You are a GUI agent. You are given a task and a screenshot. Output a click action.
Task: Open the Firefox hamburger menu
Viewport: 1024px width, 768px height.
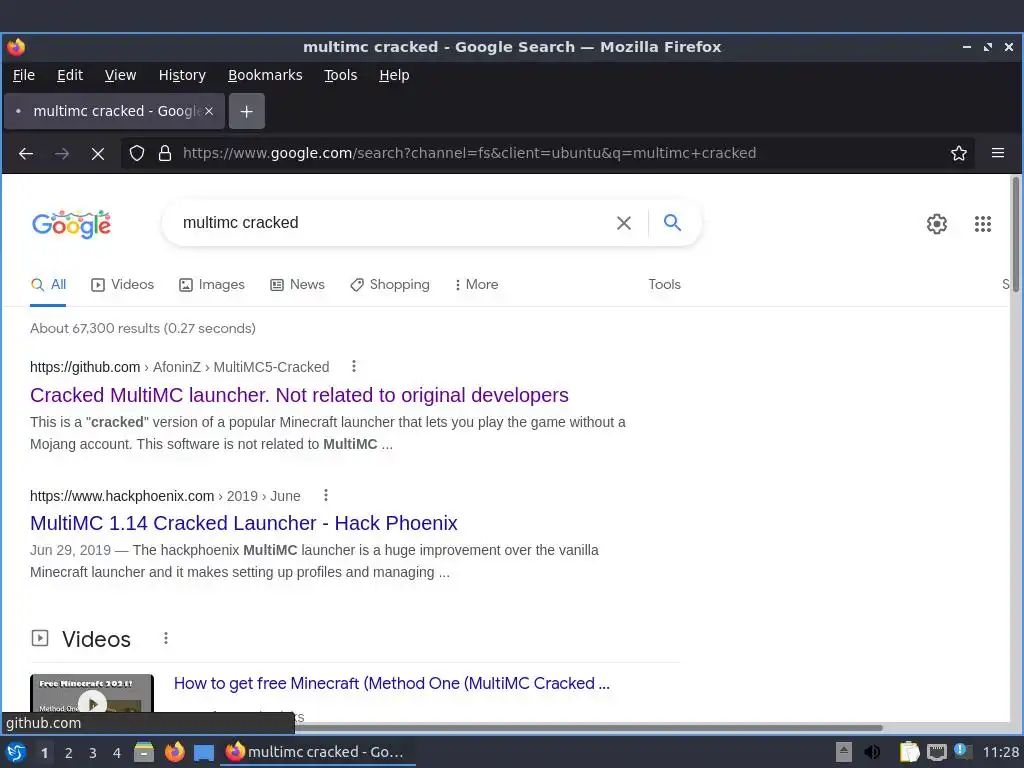pyautogui.click(x=998, y=153)
